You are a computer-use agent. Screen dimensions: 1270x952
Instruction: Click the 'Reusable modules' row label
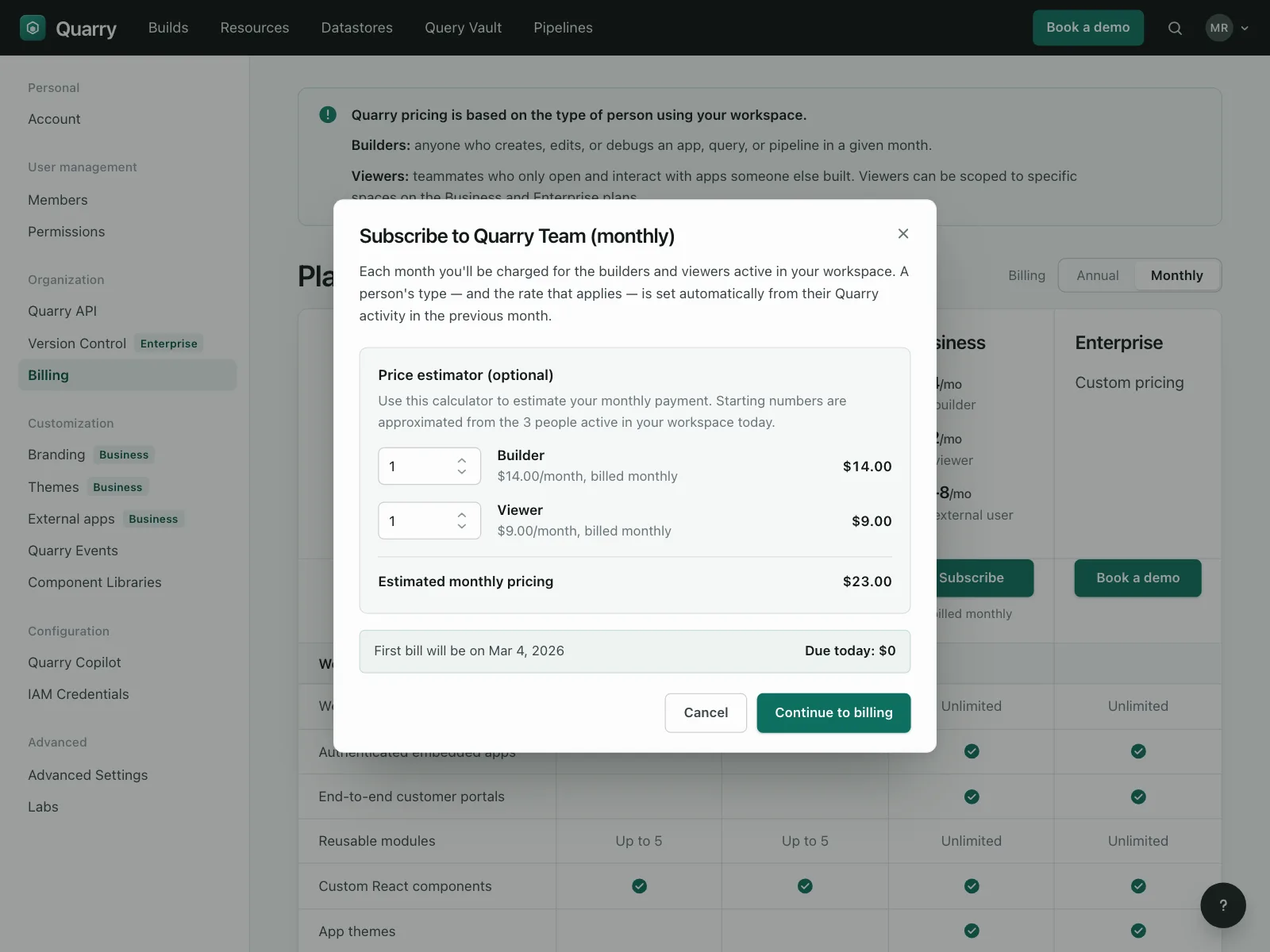pos(377,841)
